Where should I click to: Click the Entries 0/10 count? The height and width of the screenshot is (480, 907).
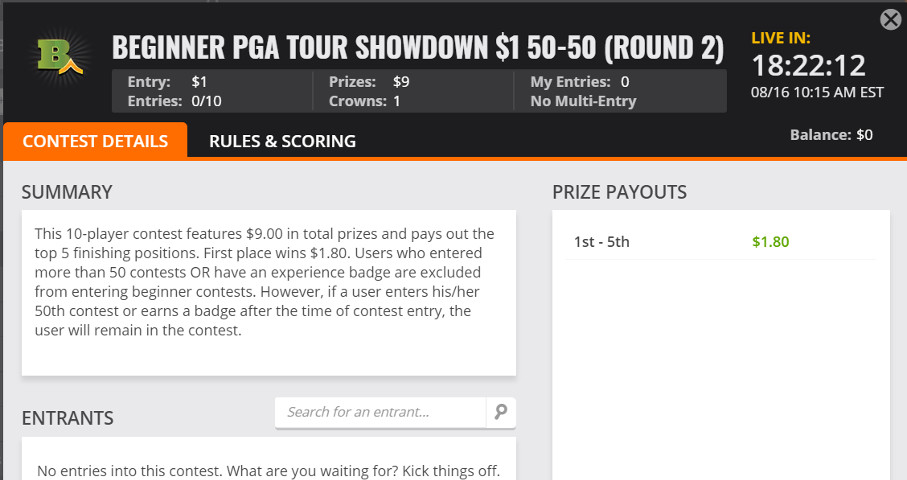coord(174,101)
